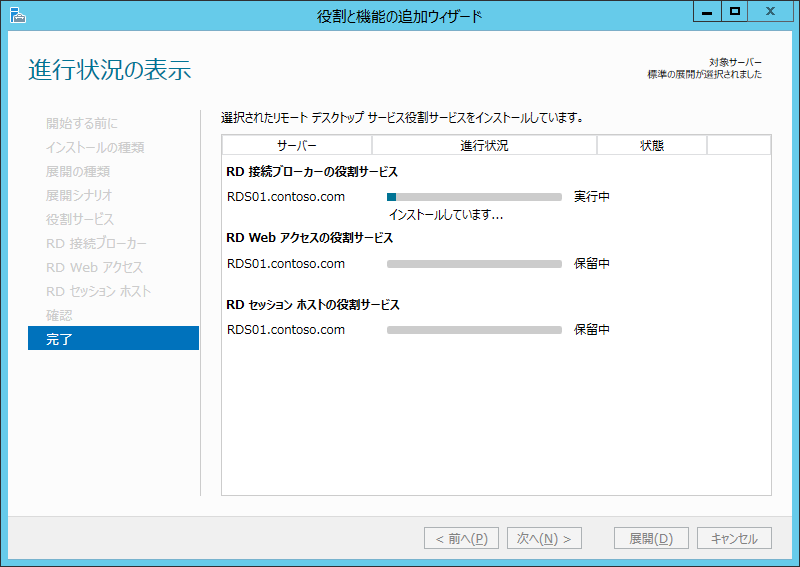Viewport: 800px width, 567px height.
Task: Click RD 接続ブローカー installation progress bar
Action: tap(474, 197)
